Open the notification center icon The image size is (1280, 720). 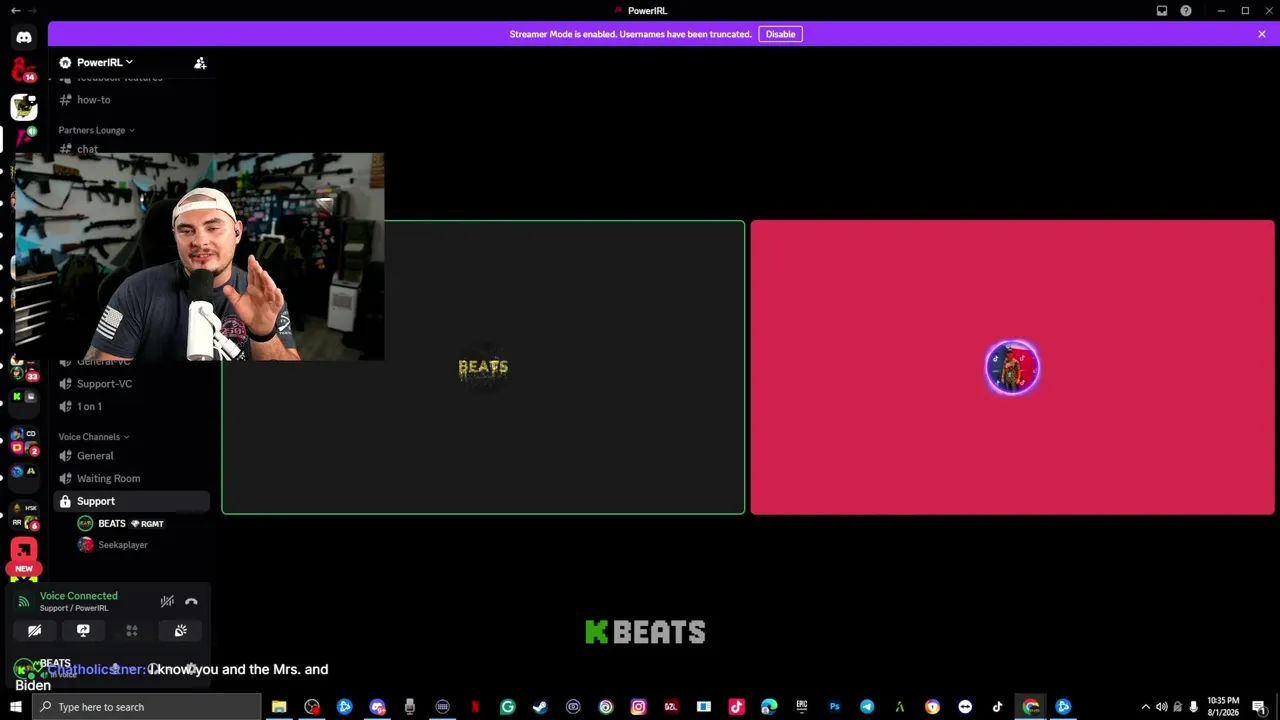tap(1259, 707)
